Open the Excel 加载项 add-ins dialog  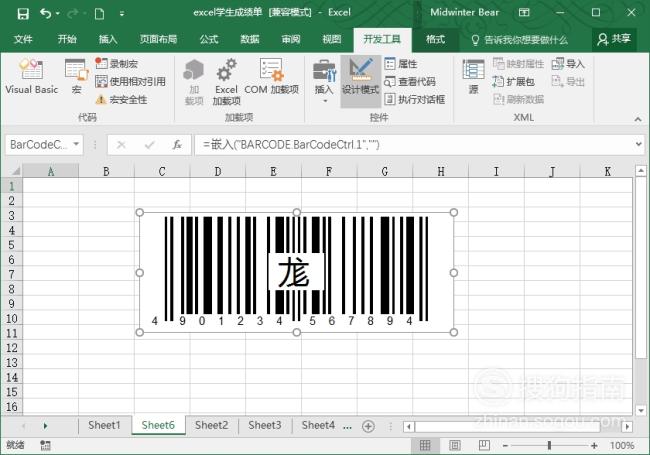226,82
